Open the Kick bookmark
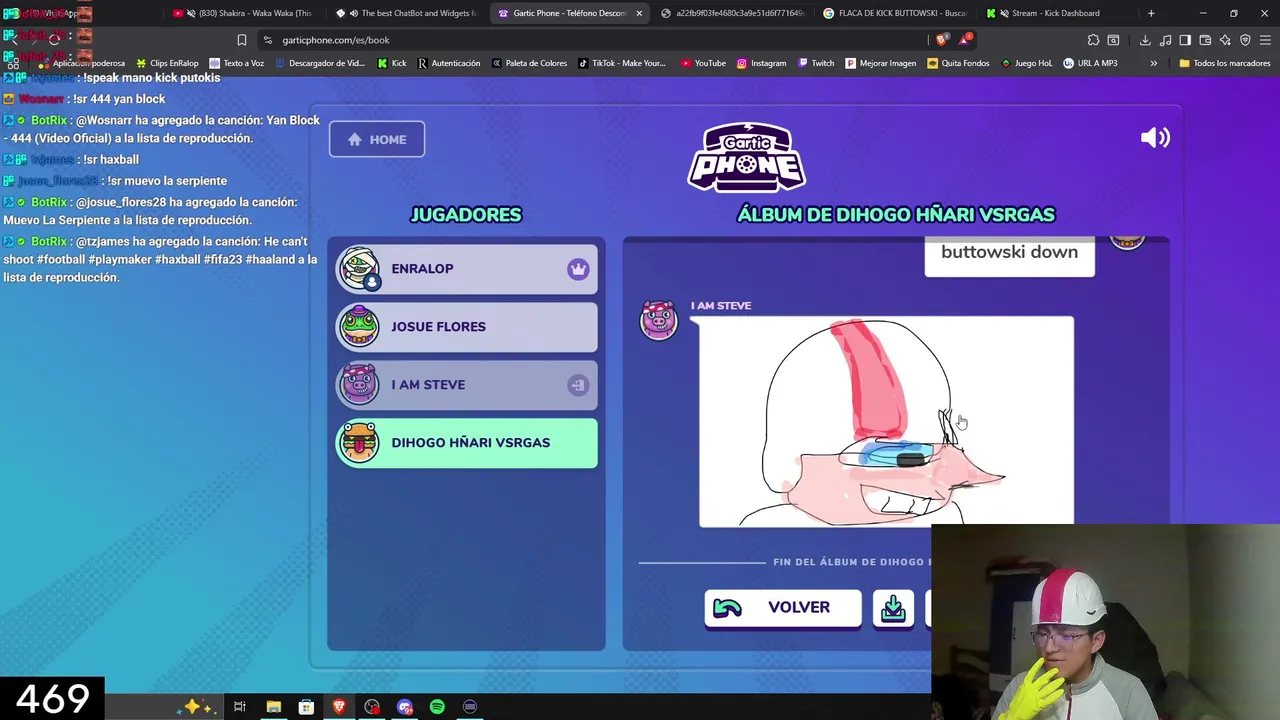Screen dimensions: 1280x720 pos(392,63)
